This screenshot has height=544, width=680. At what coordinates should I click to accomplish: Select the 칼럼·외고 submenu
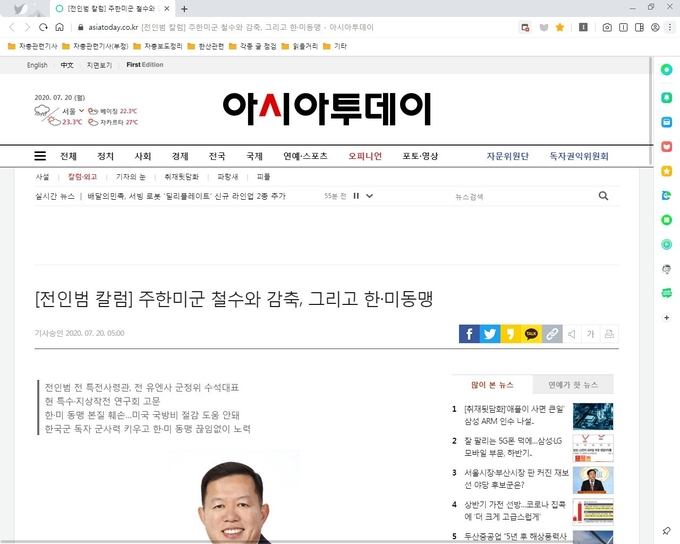click(82, 177)
